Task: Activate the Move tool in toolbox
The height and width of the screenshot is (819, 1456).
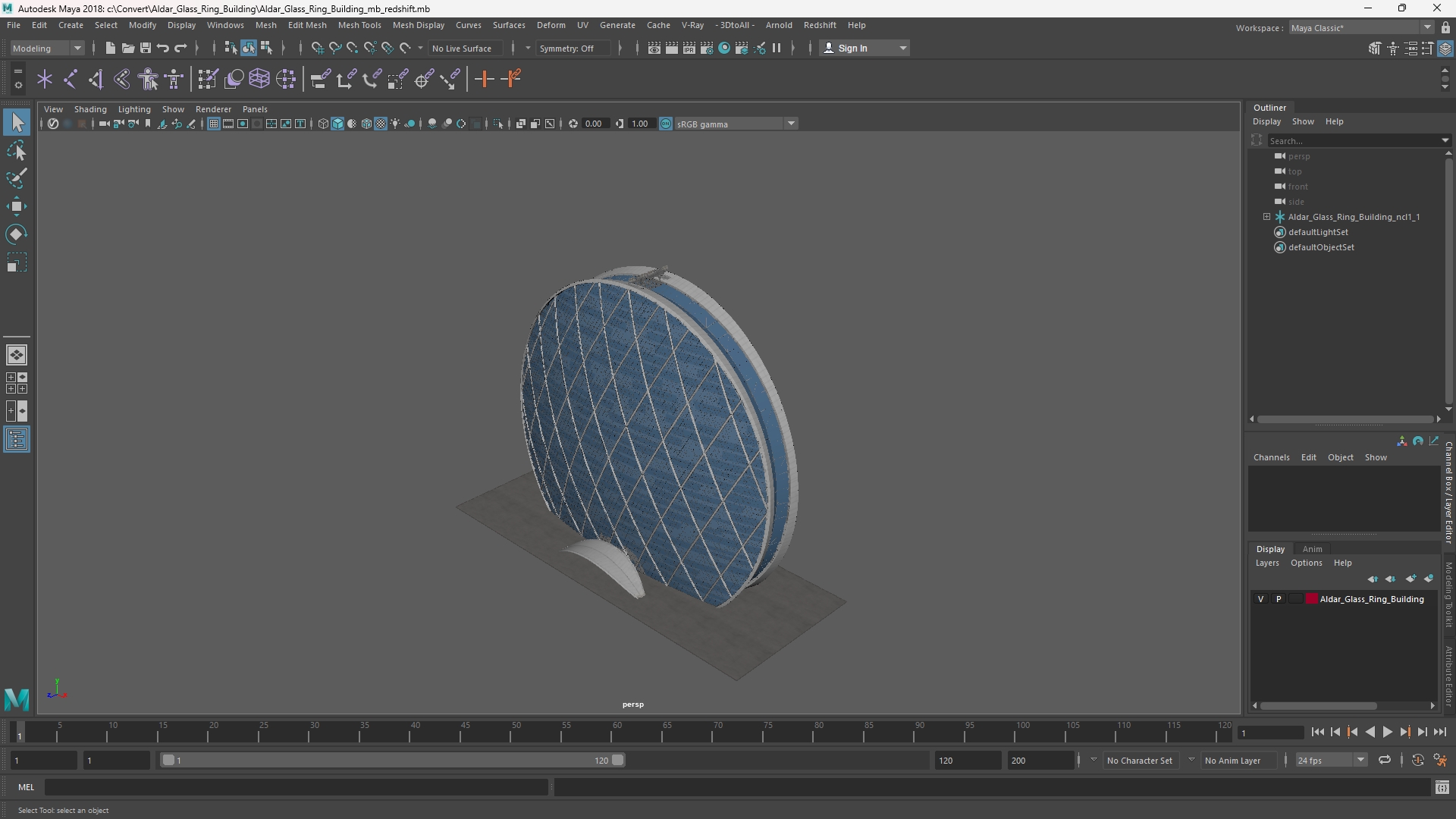Action: [17, 206]
